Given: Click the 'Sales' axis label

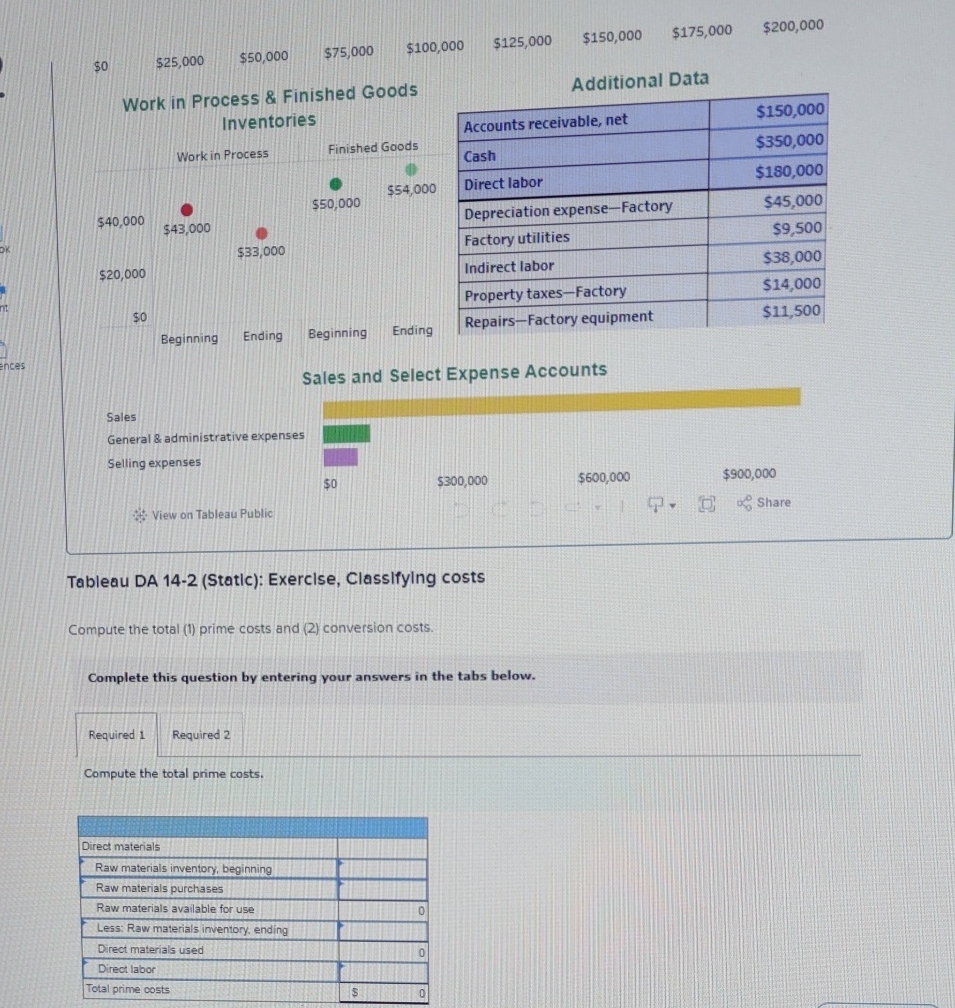Looking at the screenshot, I should click(x=121, y=417).
